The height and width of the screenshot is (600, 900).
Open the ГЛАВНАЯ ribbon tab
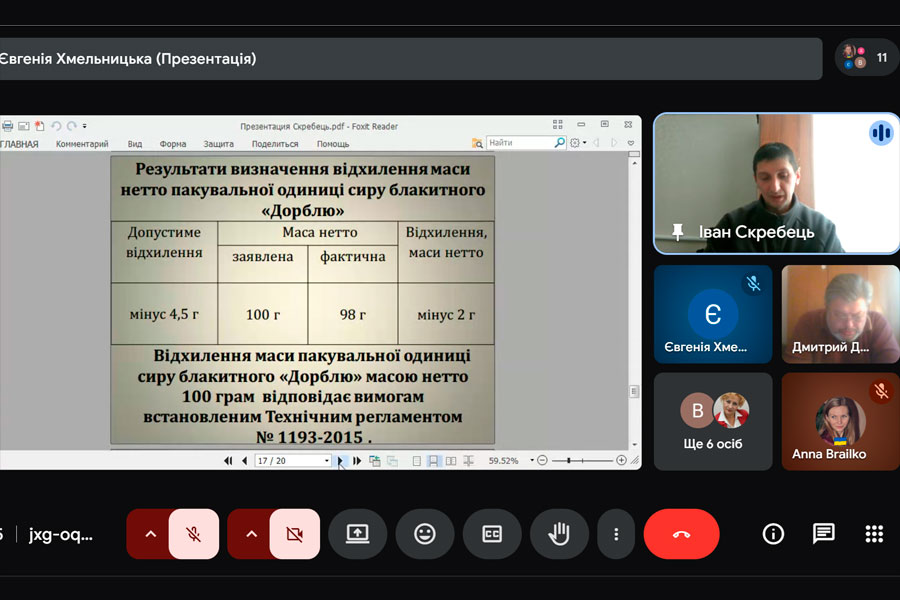coord(19,144)
